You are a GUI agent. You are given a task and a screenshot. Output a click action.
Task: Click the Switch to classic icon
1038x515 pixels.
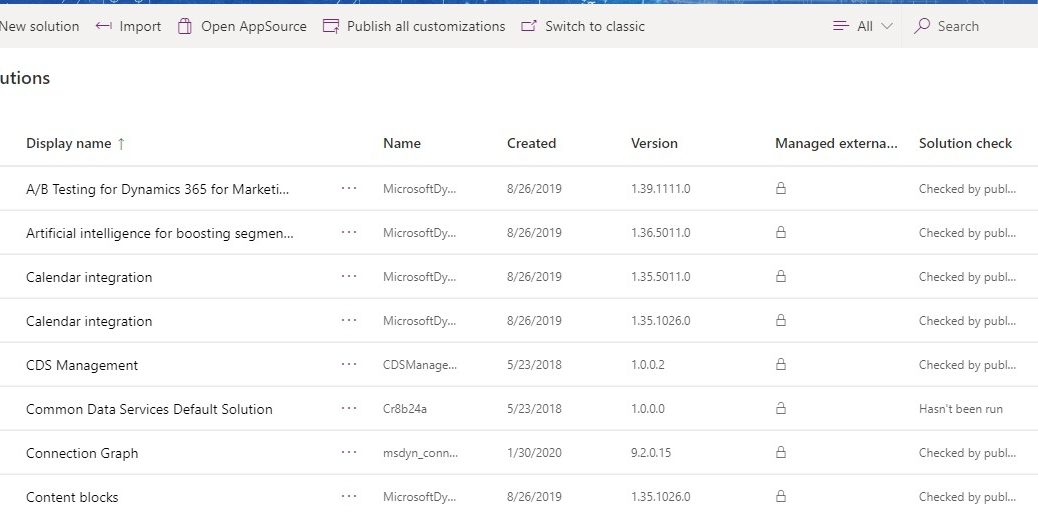pyautogui.click(x=529, y=26)
